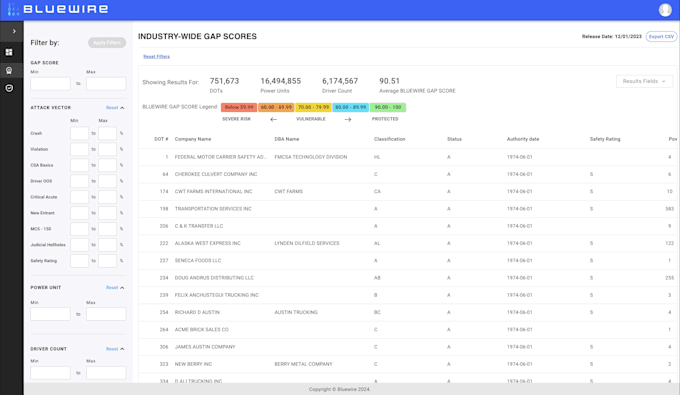The width and height of the screenshot is (680, 395).
Task: Click the Apply Filters button
Action: (107, 42)
